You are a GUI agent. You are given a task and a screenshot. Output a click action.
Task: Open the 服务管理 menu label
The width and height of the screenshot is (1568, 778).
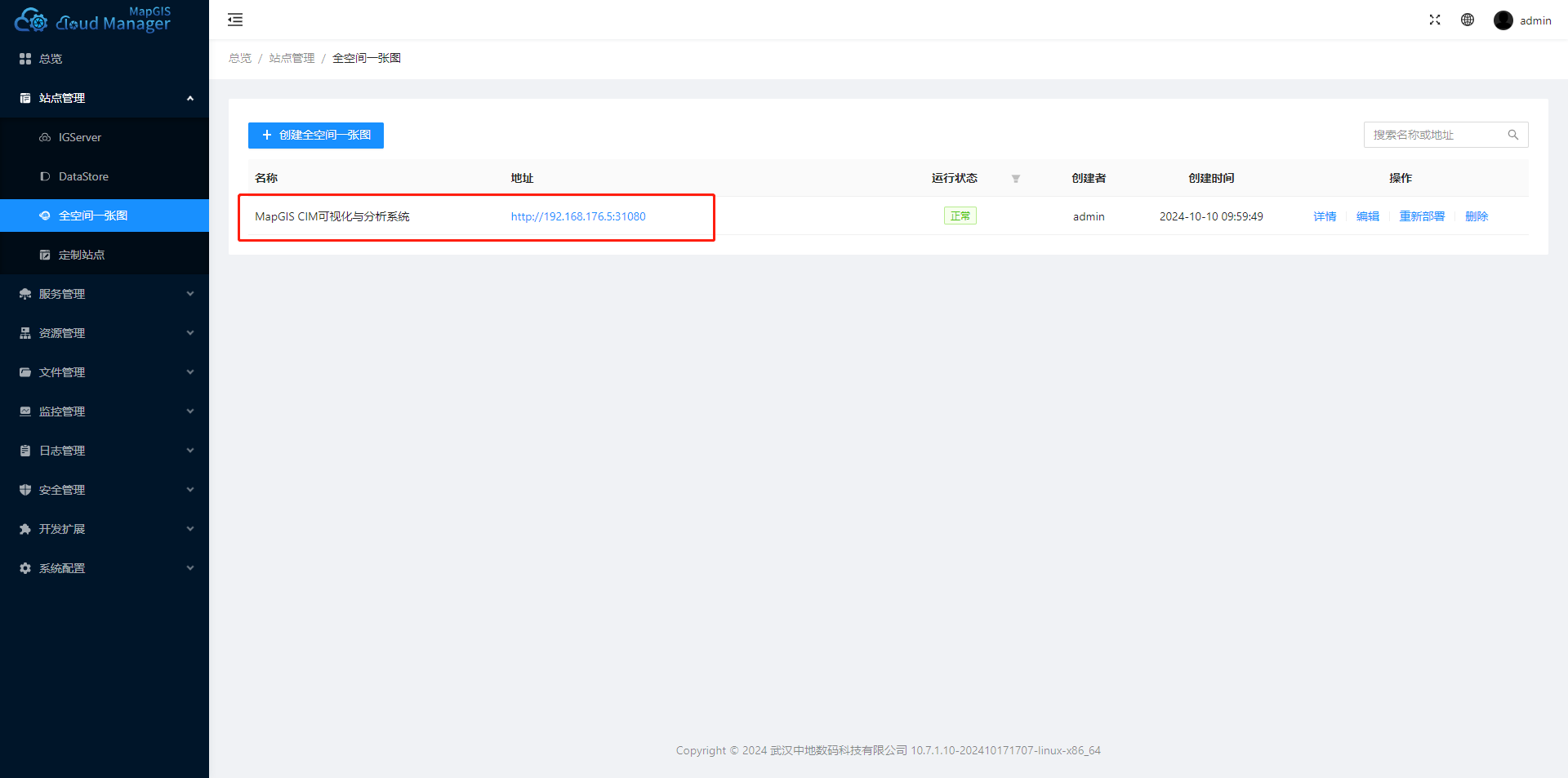click(x=62, y=294)
